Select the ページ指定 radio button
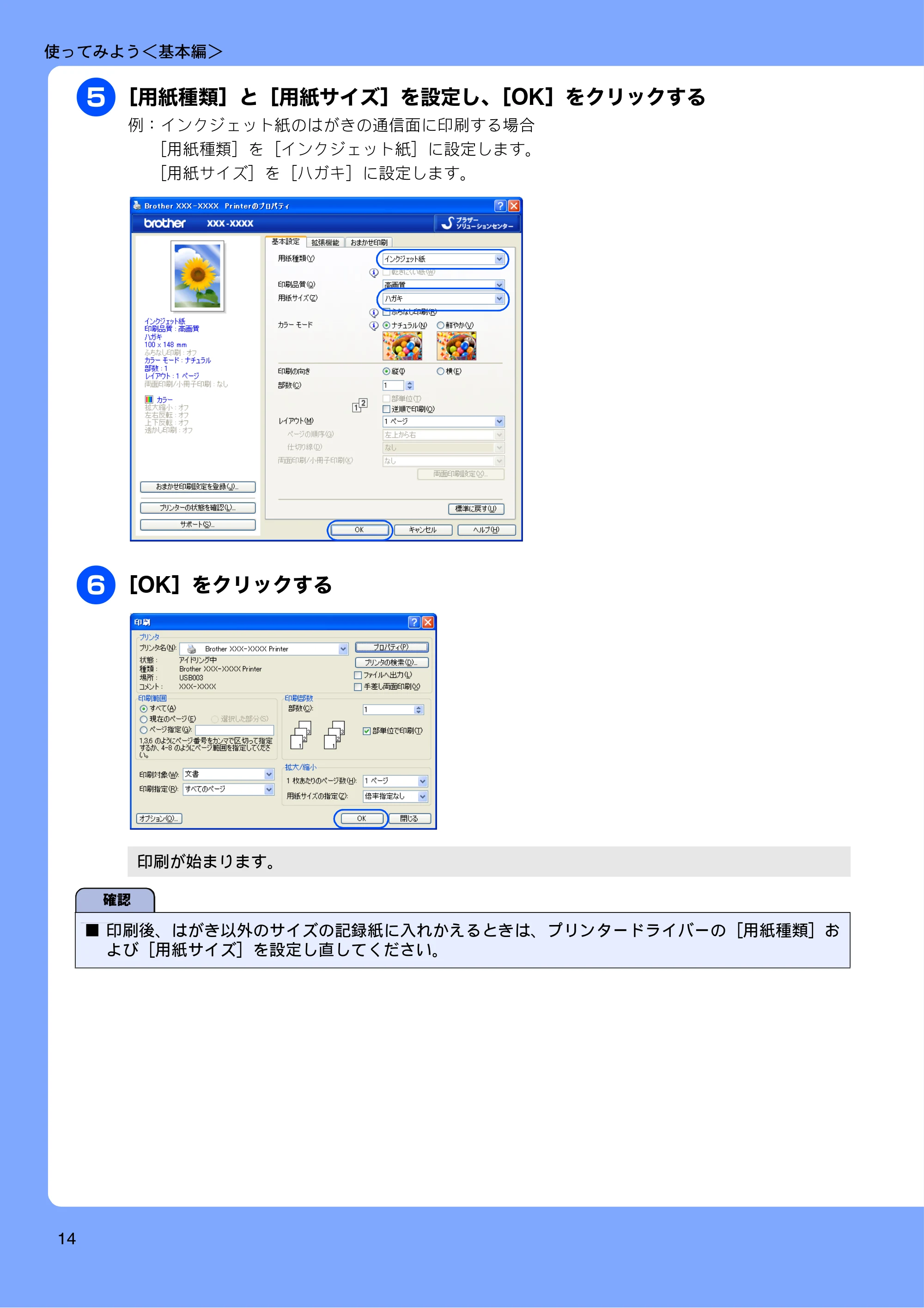This screenshot has width=924, height=1308. (x=144, y=730)
